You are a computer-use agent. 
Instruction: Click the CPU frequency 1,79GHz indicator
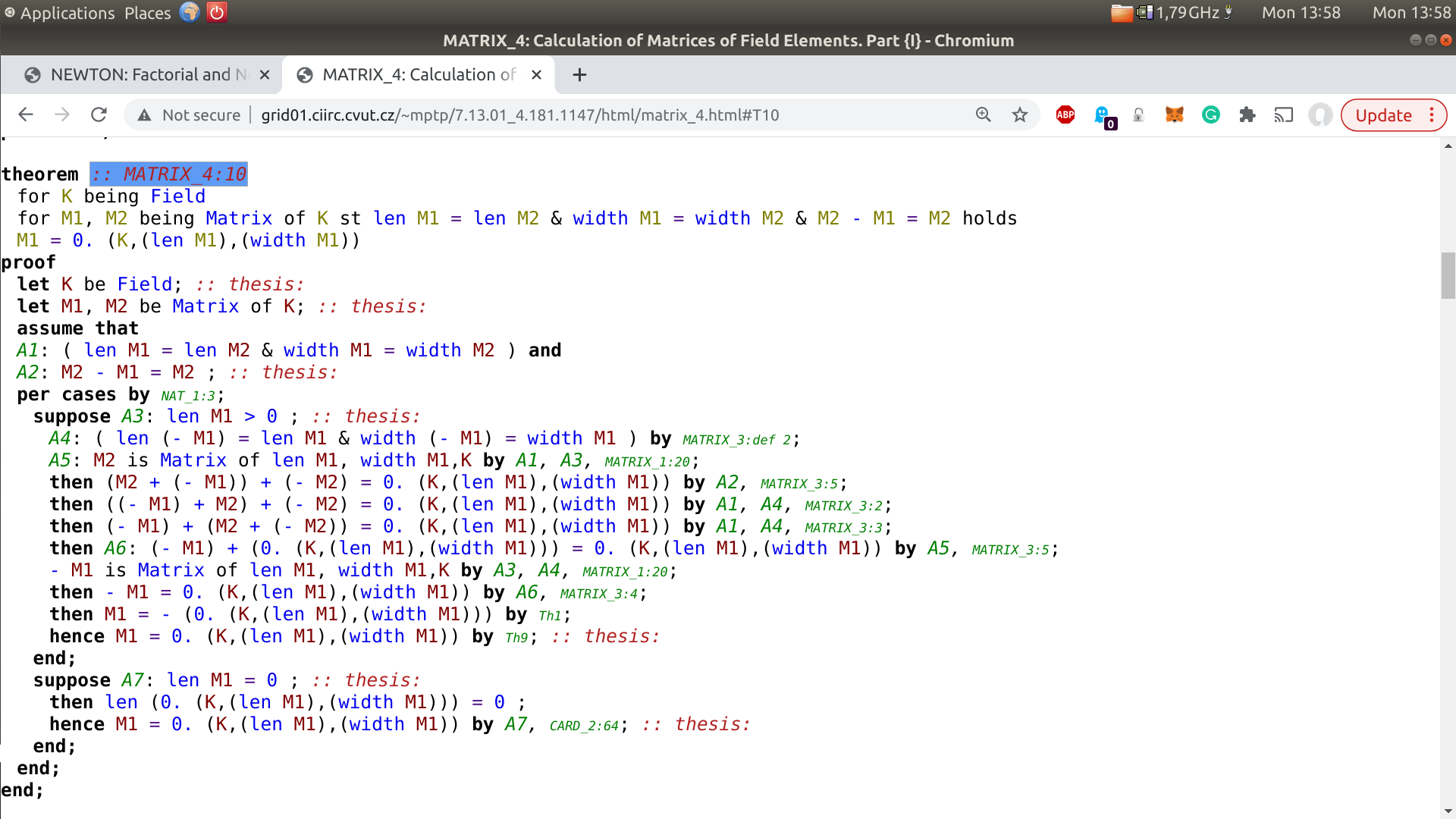pos(1188,12)
